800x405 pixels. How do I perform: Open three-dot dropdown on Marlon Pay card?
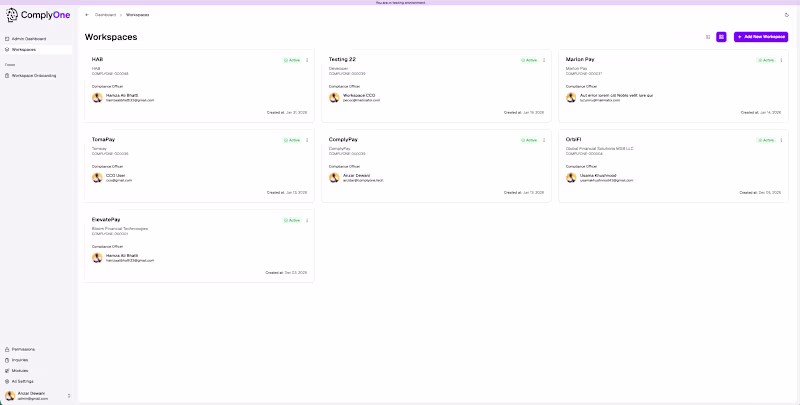pyautogui.click(x=781, y=60)
